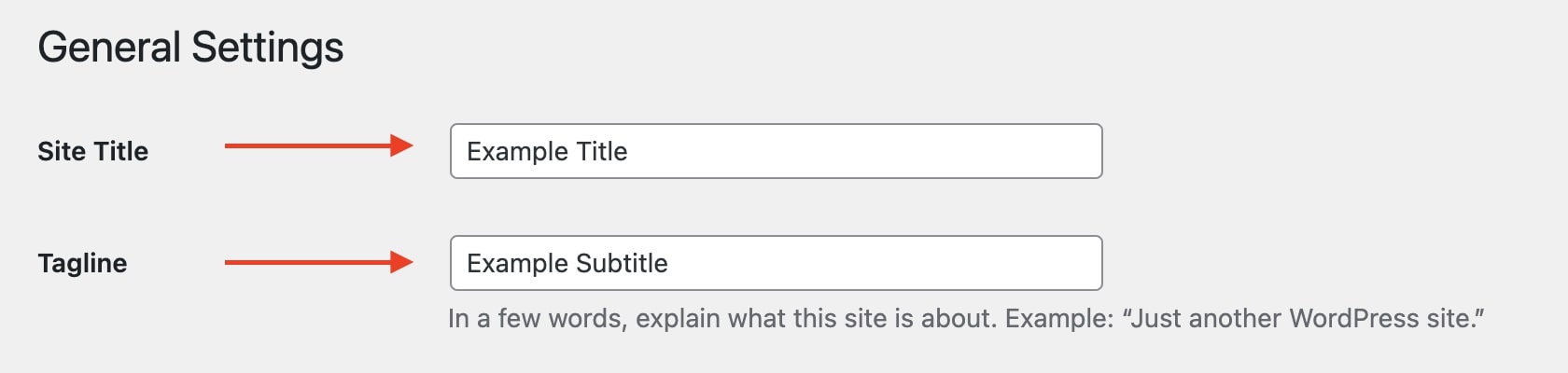
Task: Click the red arrow pointing to Site Title
Action: pos(317,145)
